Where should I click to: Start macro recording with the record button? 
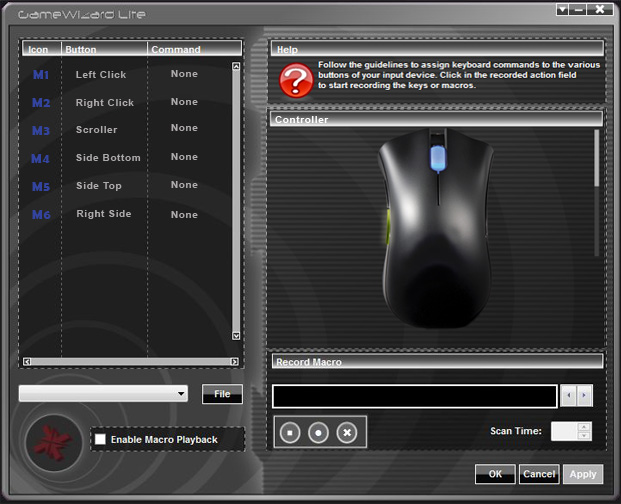318,432
